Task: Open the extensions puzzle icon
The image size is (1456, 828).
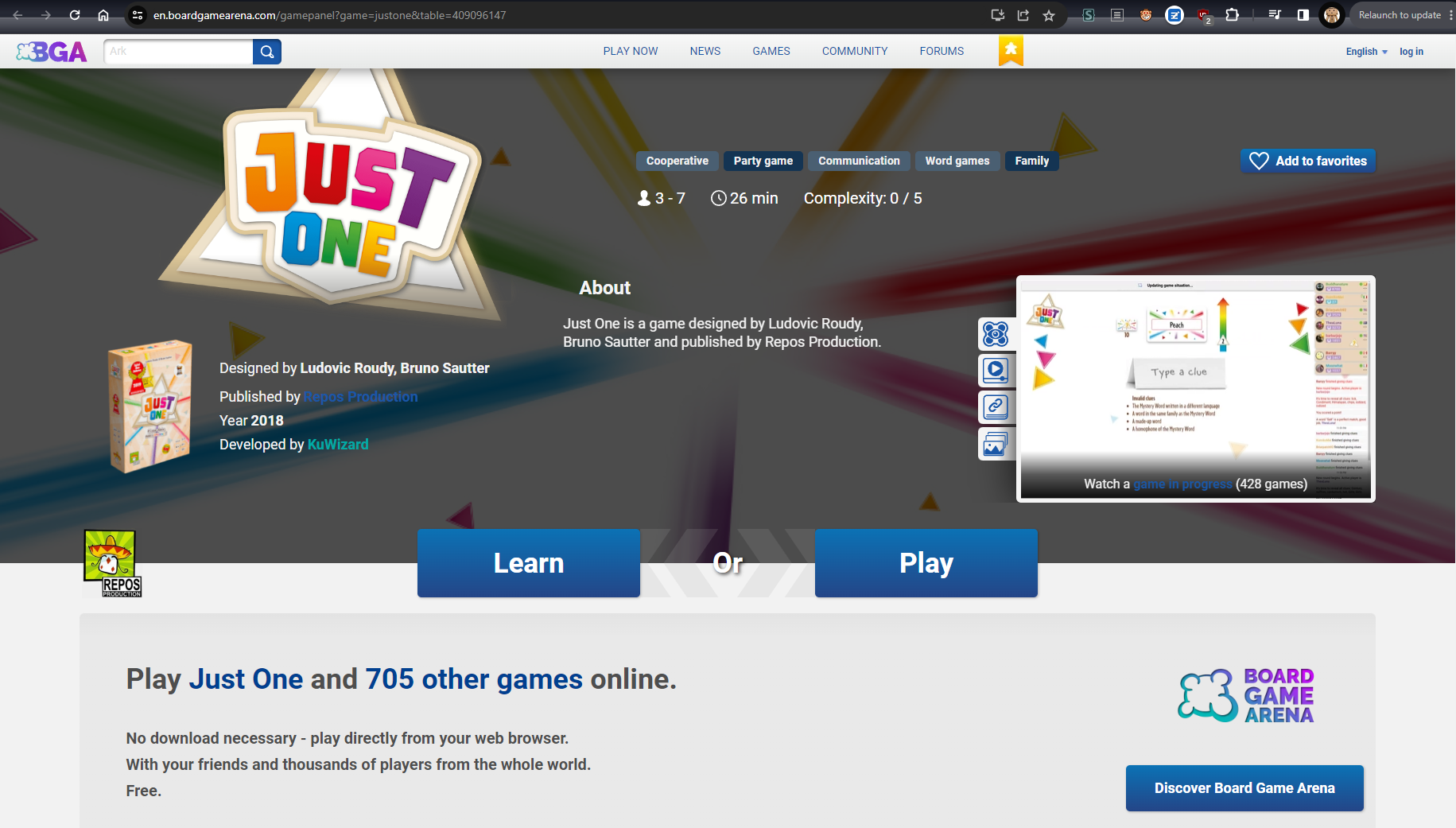Action: point(1233,15)
